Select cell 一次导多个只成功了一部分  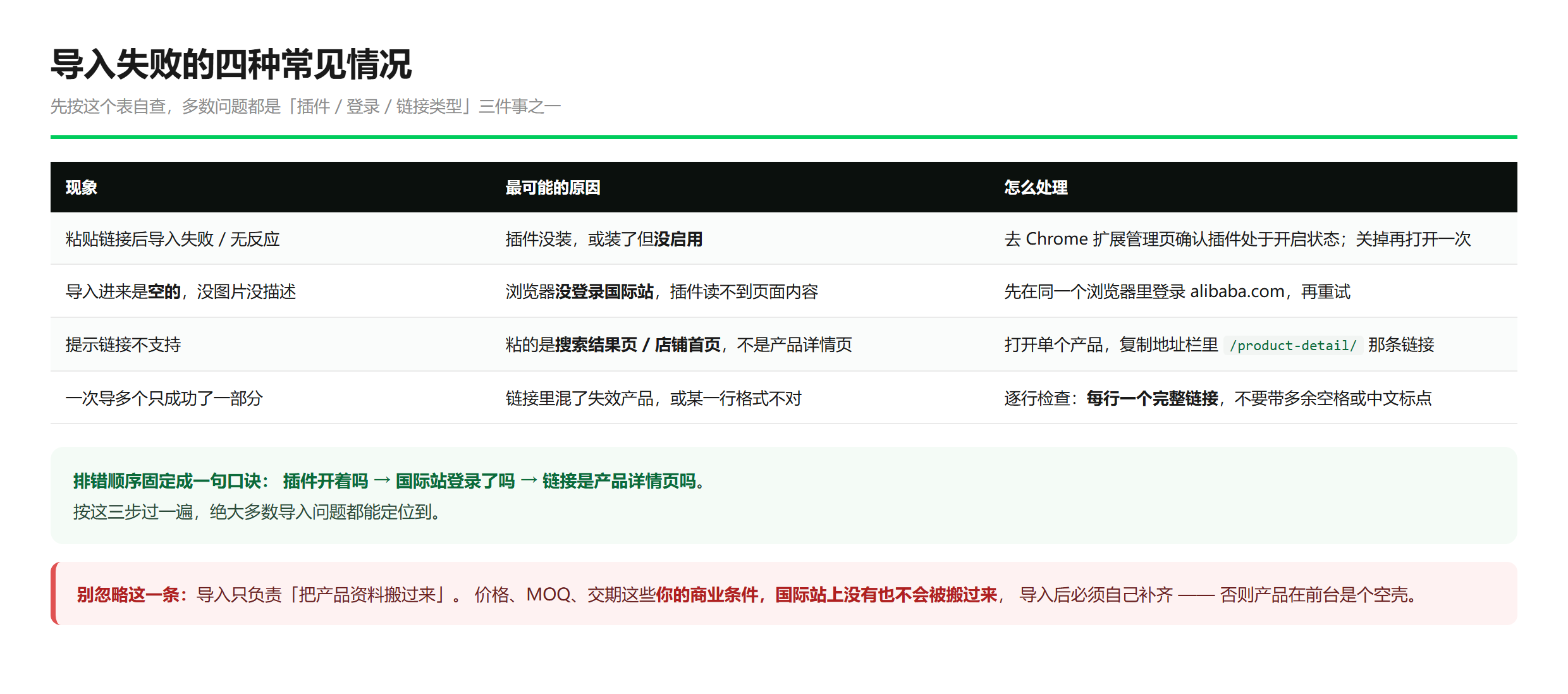271,398
